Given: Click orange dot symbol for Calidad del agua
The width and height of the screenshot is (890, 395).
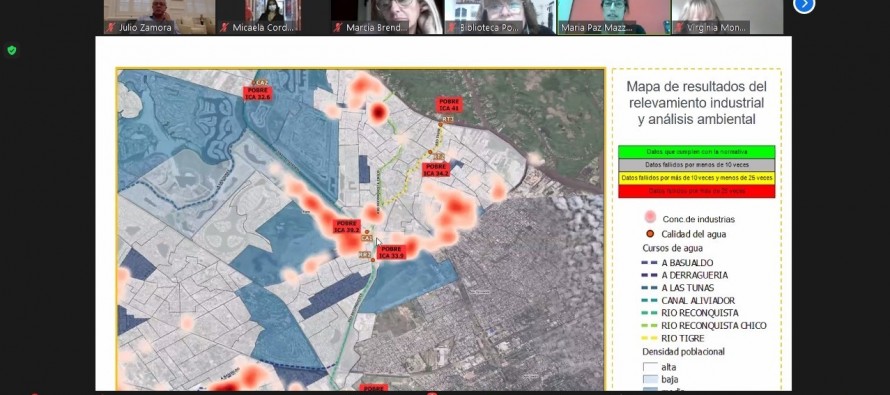Looking at the screenshot, I should tap(650, 233).
